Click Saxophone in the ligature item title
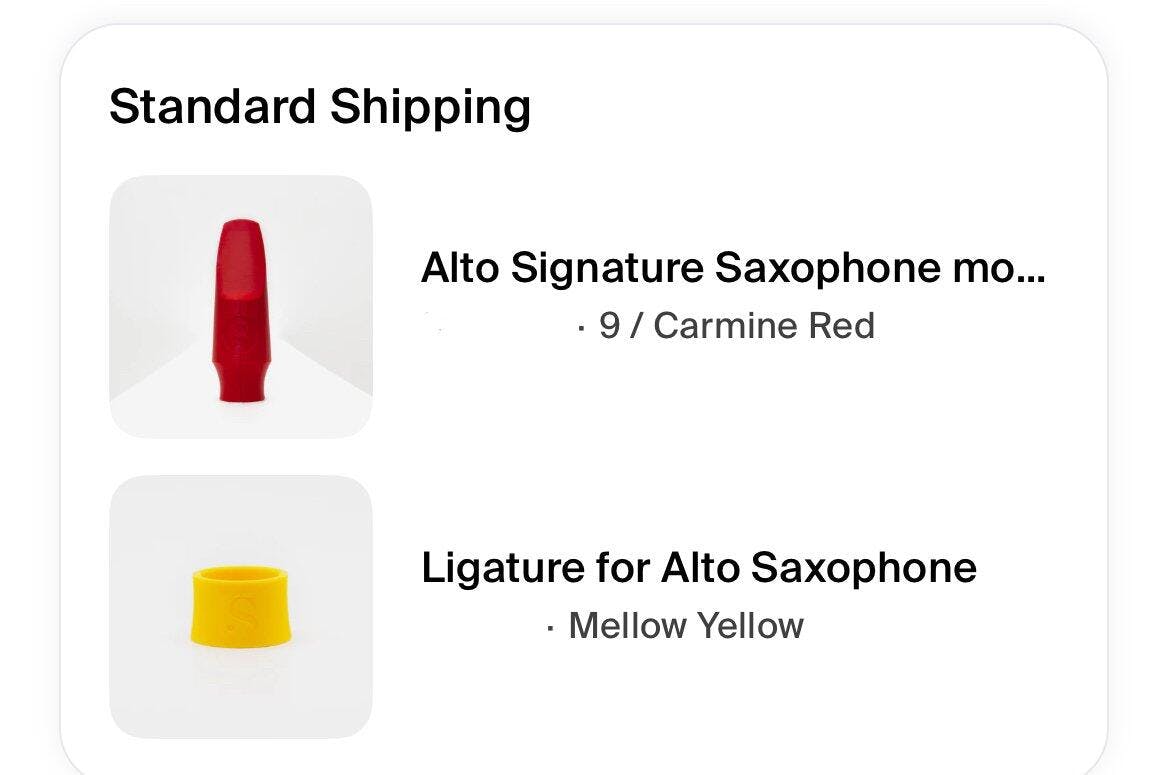 point(863,568)
